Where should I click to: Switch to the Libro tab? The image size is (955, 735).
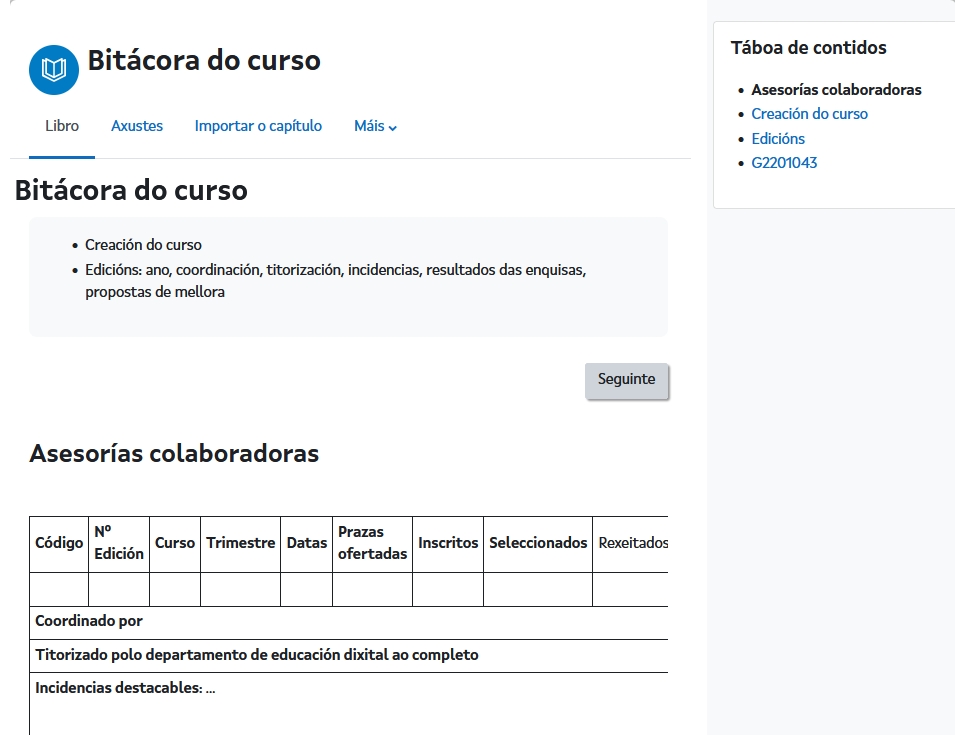click(62, 126)
